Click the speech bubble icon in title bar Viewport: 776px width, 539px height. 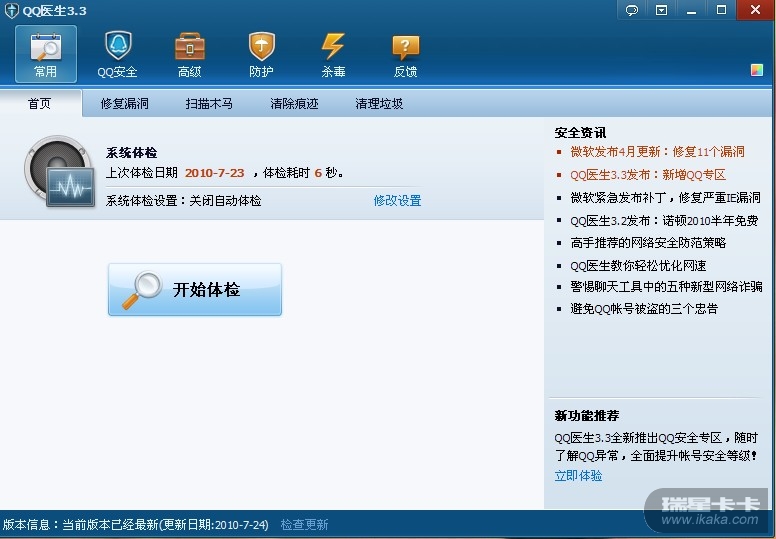coord(632,10)
